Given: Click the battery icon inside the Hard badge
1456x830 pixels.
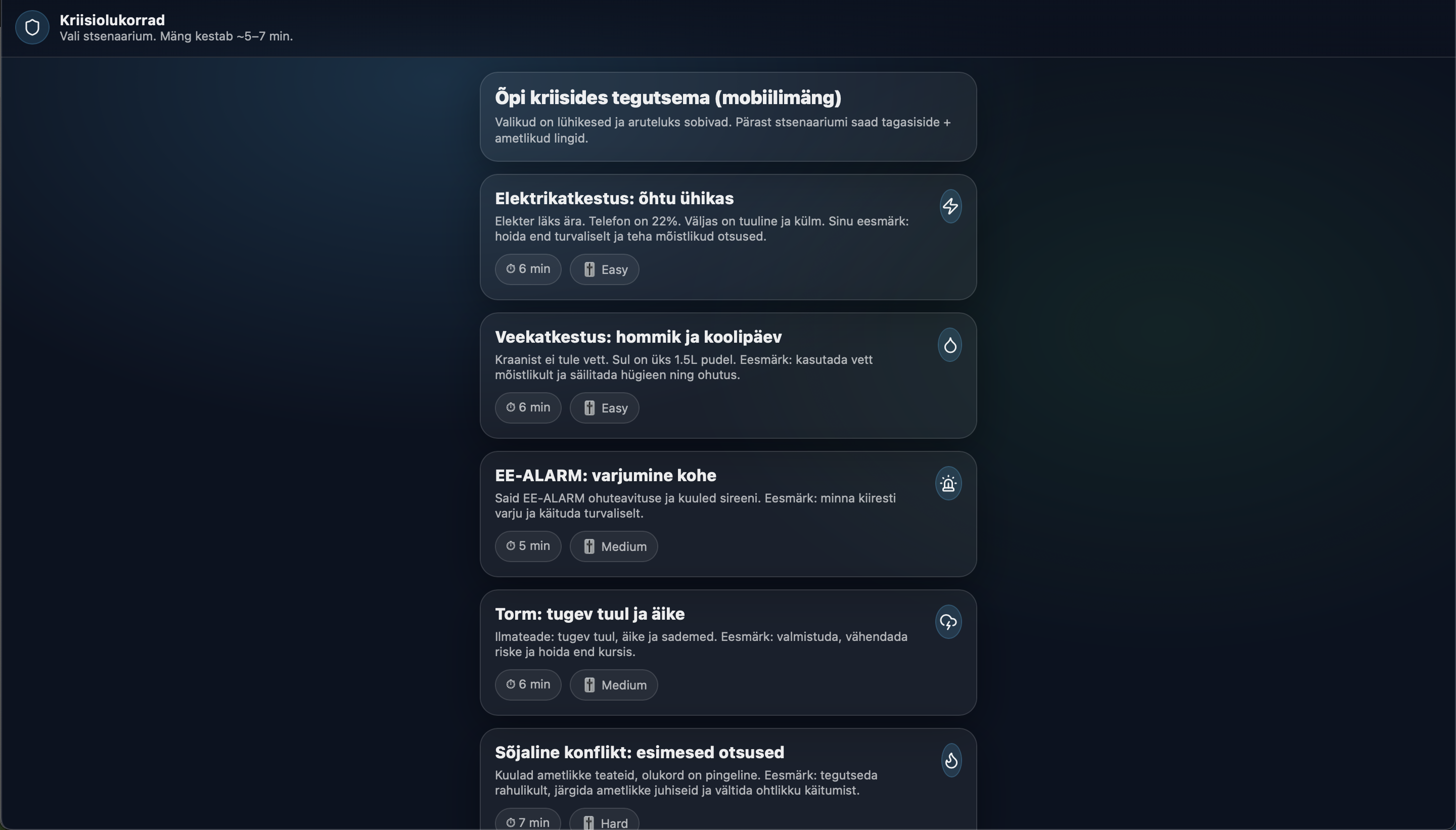Looking at the screenshot, I should click(588, 823).
